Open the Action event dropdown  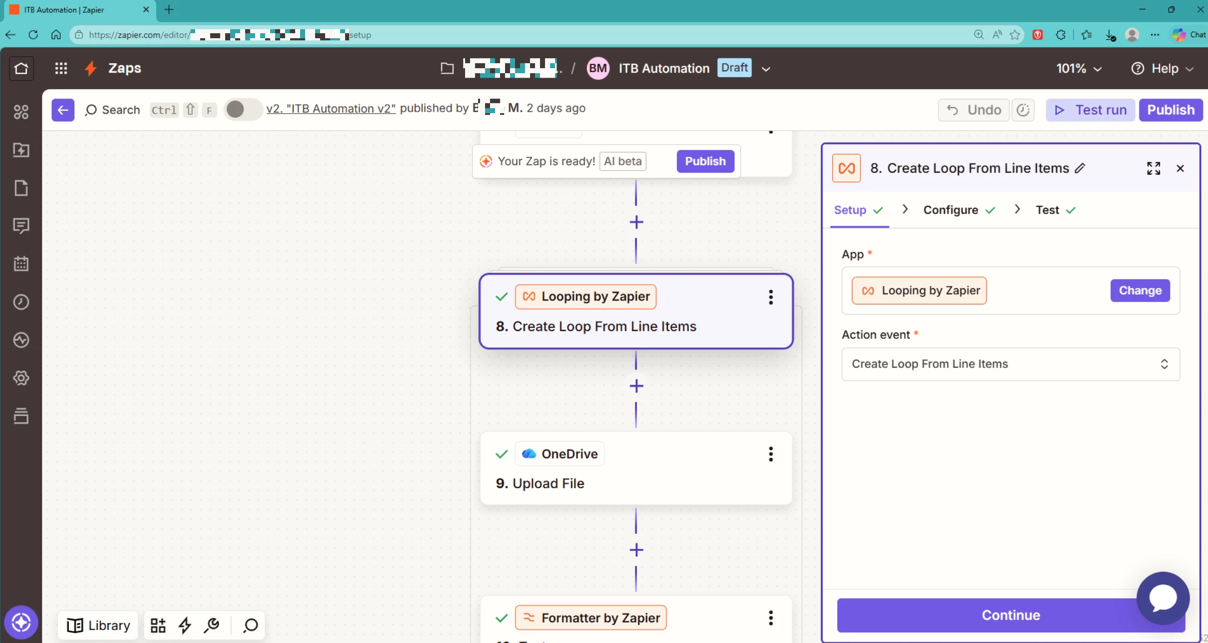pos(1010,364)
